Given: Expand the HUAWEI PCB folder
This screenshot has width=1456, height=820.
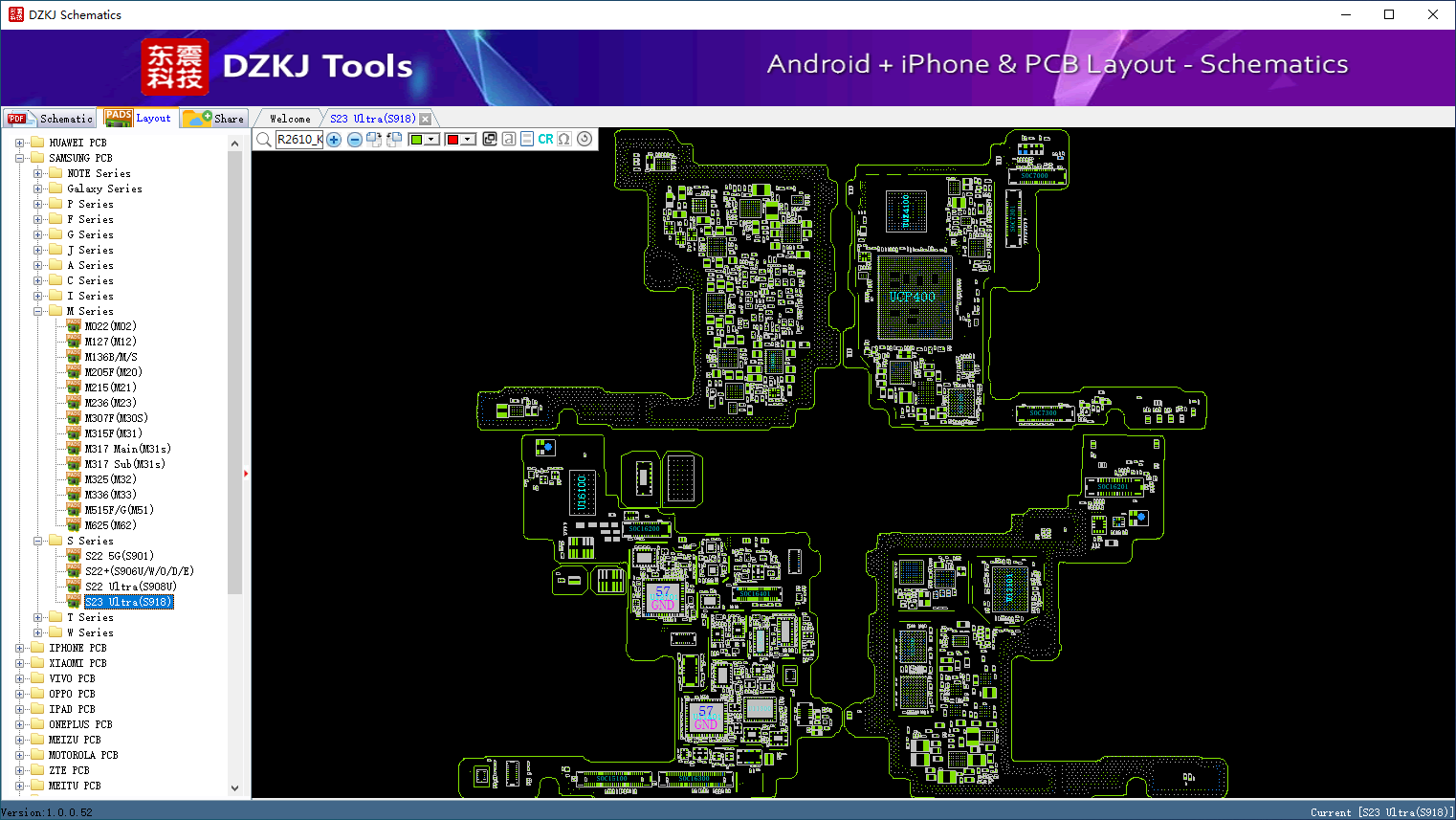Looking at the screenshot, I should point(19,143).
